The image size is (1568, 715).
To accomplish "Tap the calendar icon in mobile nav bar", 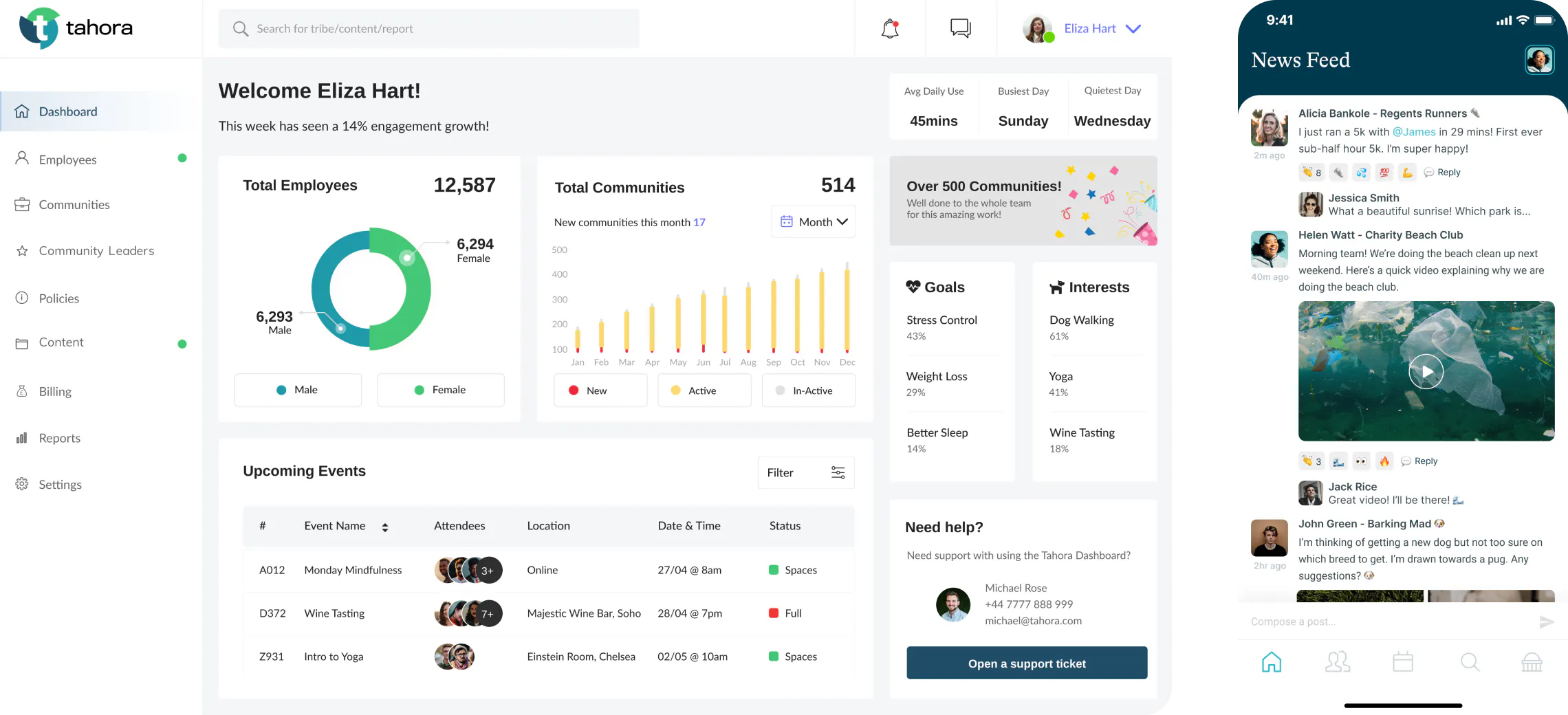I will click(1402, 662).
